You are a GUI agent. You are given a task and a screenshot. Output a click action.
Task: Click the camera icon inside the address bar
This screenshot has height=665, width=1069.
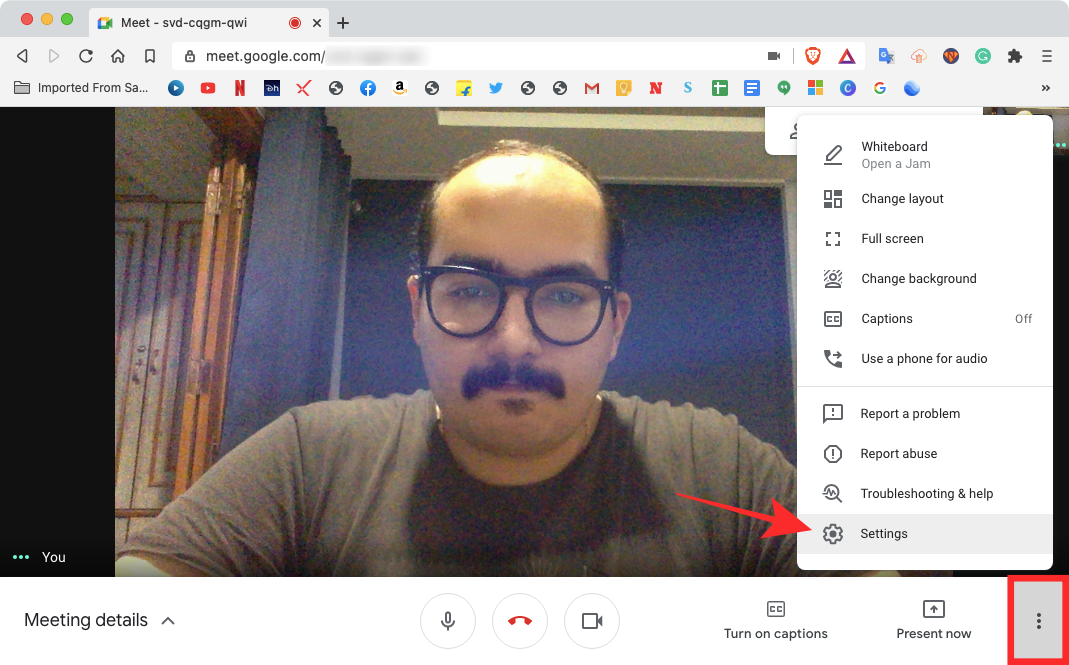point(776,56)
